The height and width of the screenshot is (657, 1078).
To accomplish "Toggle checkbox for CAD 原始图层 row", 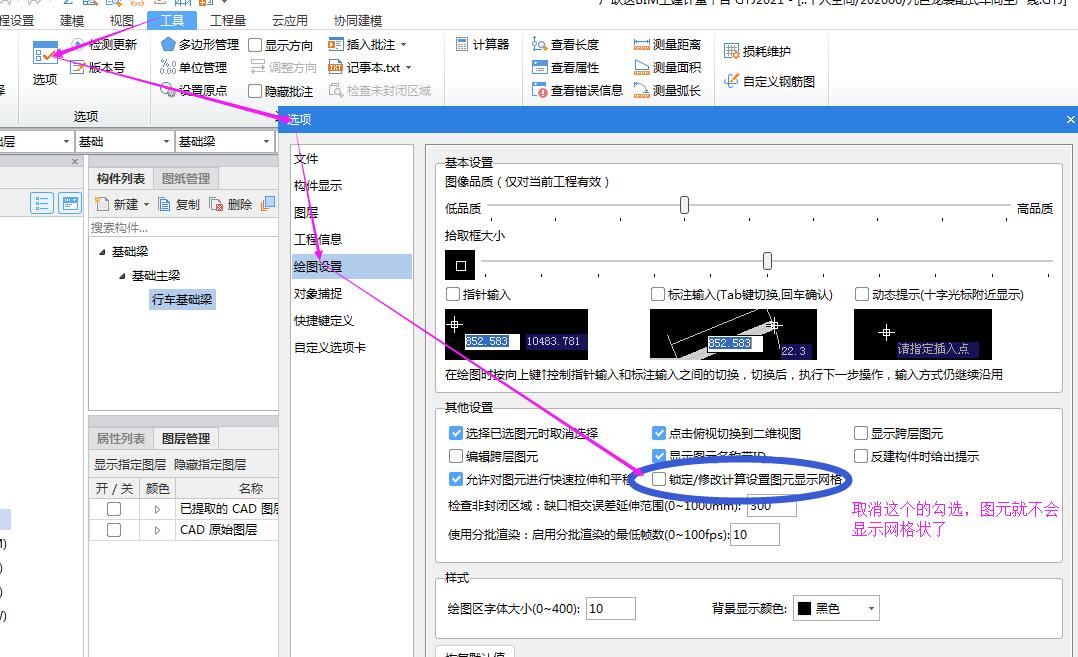I will click(x=114, y=530).
